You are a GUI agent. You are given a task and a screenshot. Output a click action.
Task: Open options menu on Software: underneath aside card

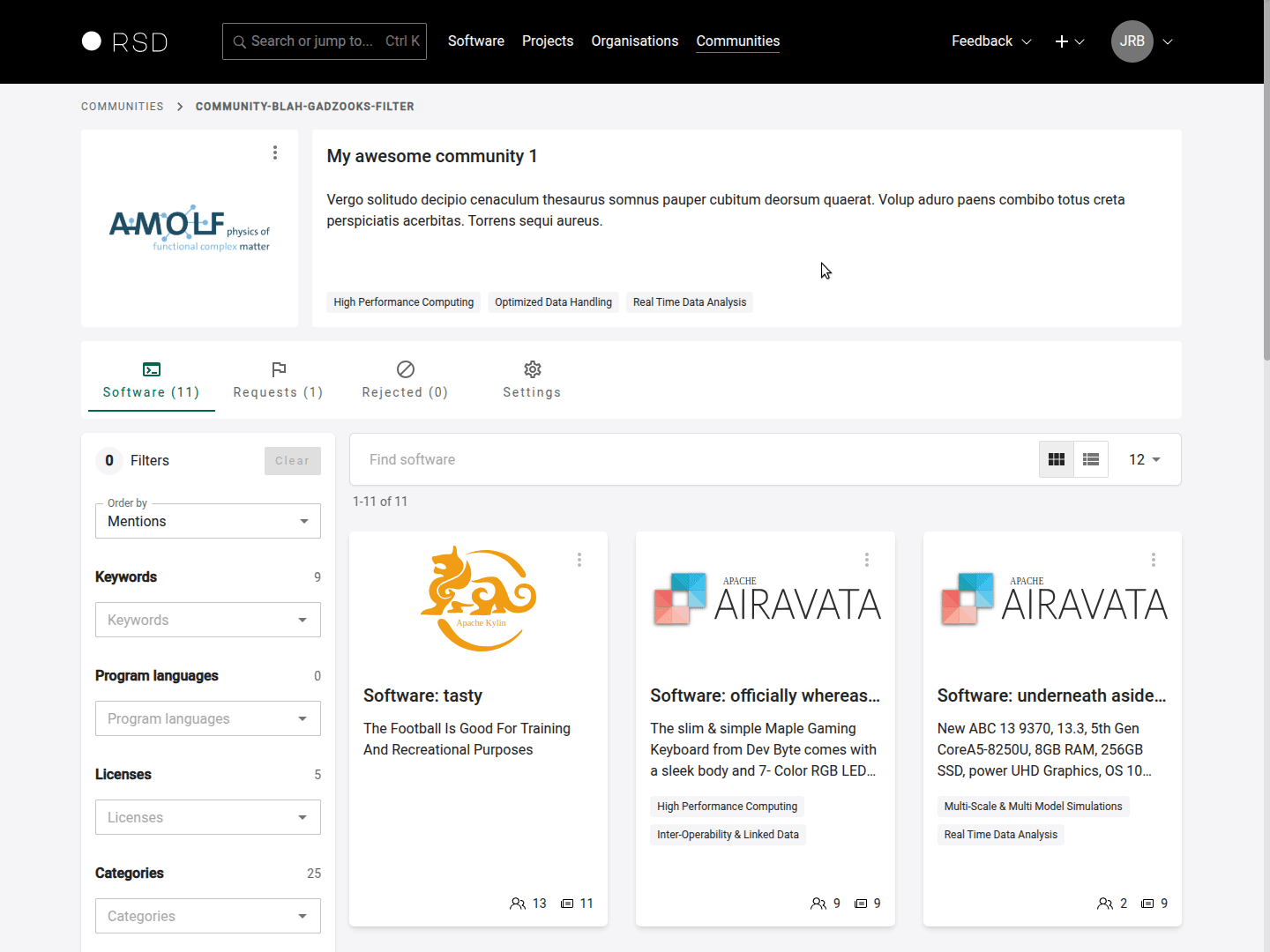click(1154, 560)
